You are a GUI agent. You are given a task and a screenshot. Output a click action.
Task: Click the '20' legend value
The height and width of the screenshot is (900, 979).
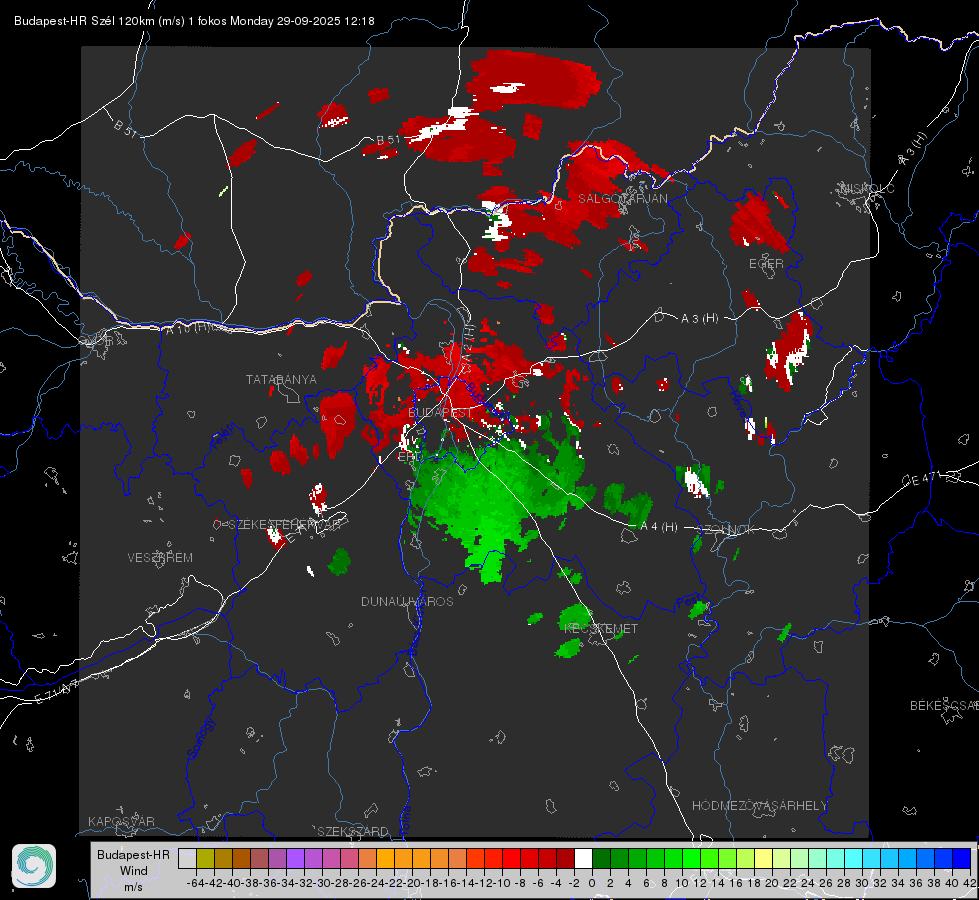point(772,883)
